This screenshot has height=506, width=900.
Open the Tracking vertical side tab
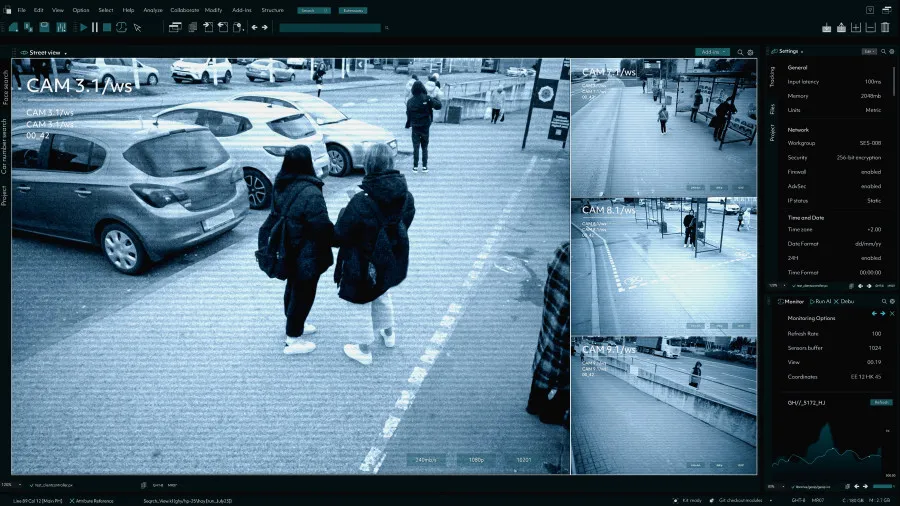pos(772,77)
